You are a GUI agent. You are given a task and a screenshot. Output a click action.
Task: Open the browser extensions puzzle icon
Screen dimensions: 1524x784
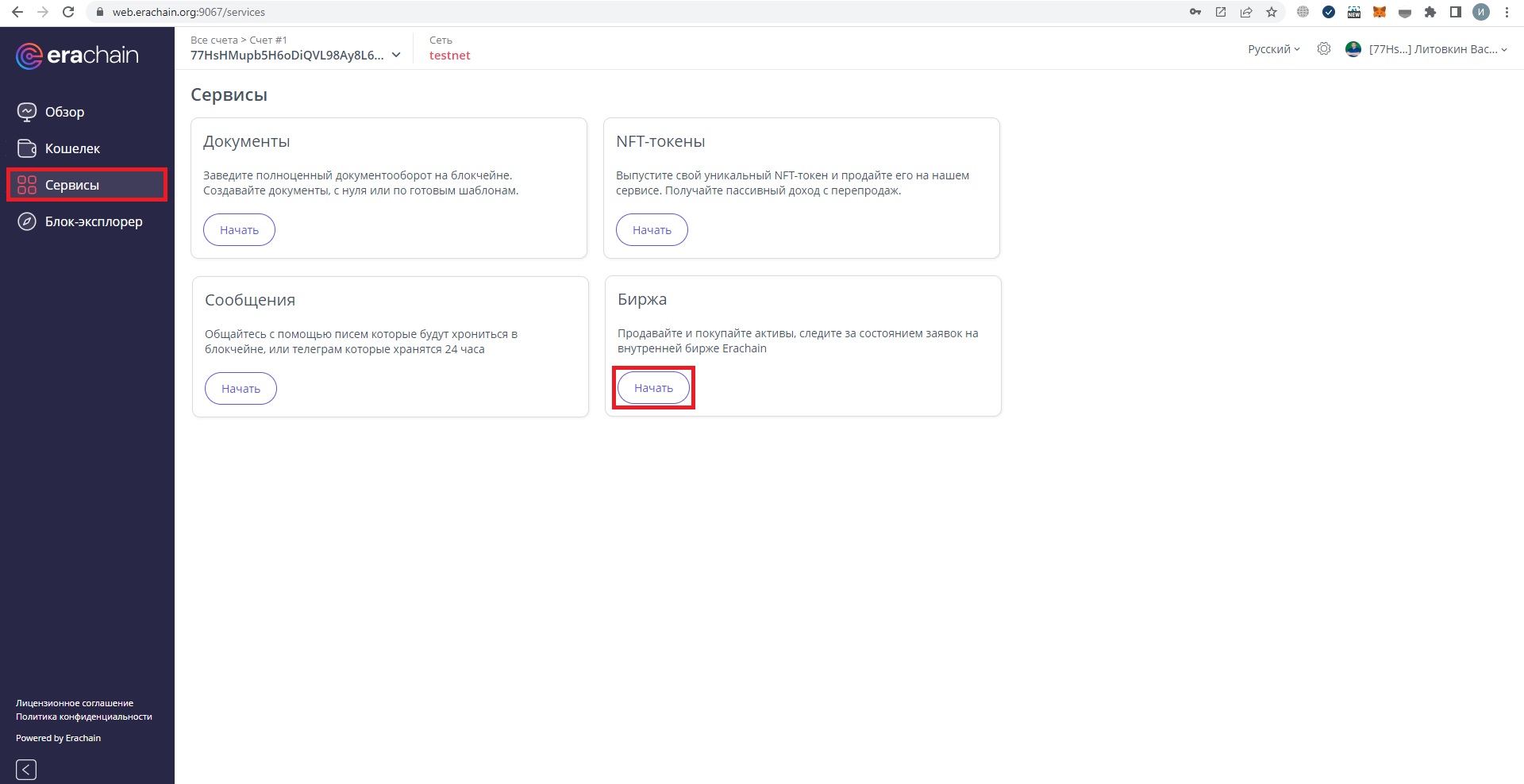click(1430, 12)
